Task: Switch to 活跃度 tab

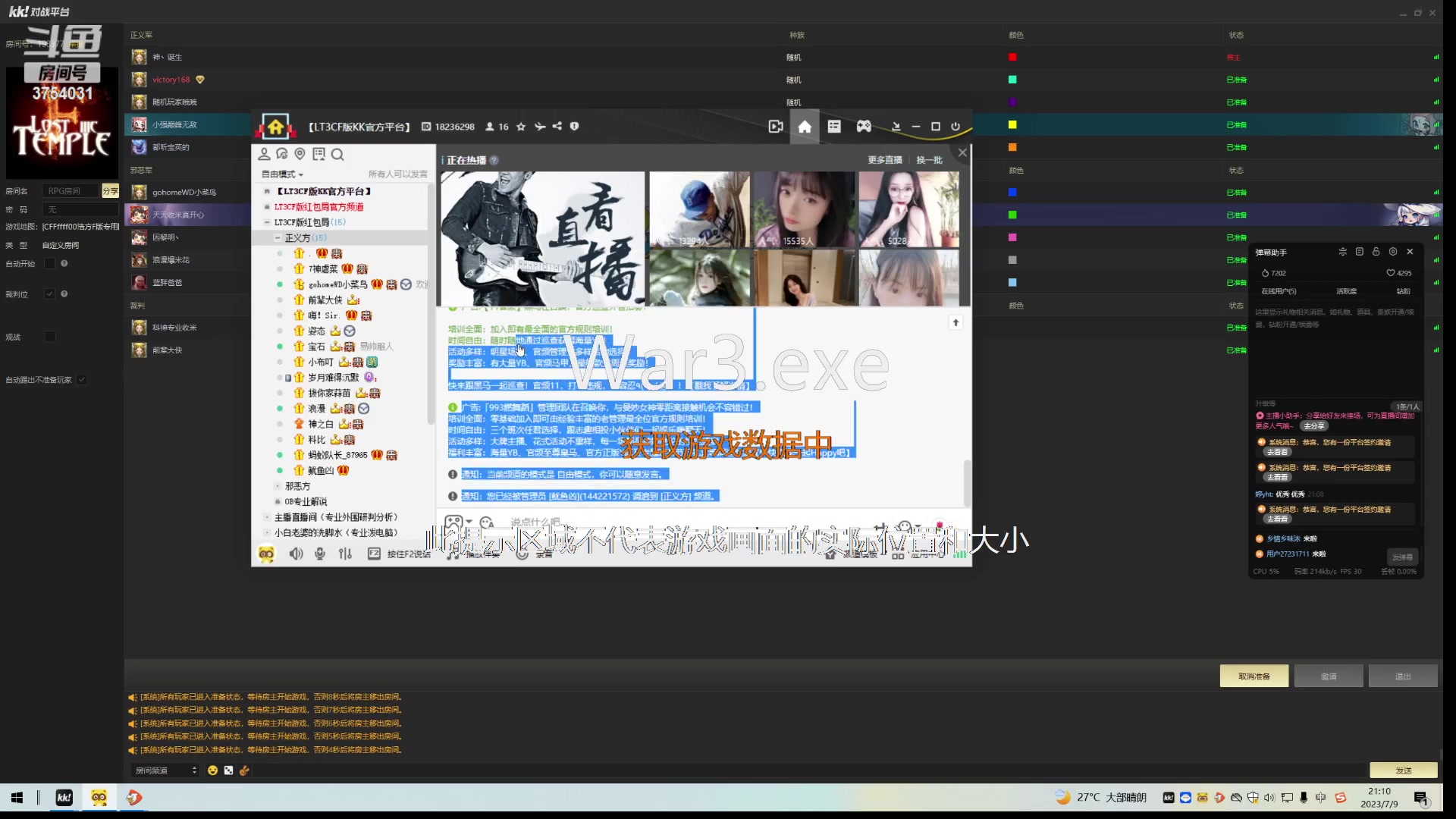Action: point(1347,291)
